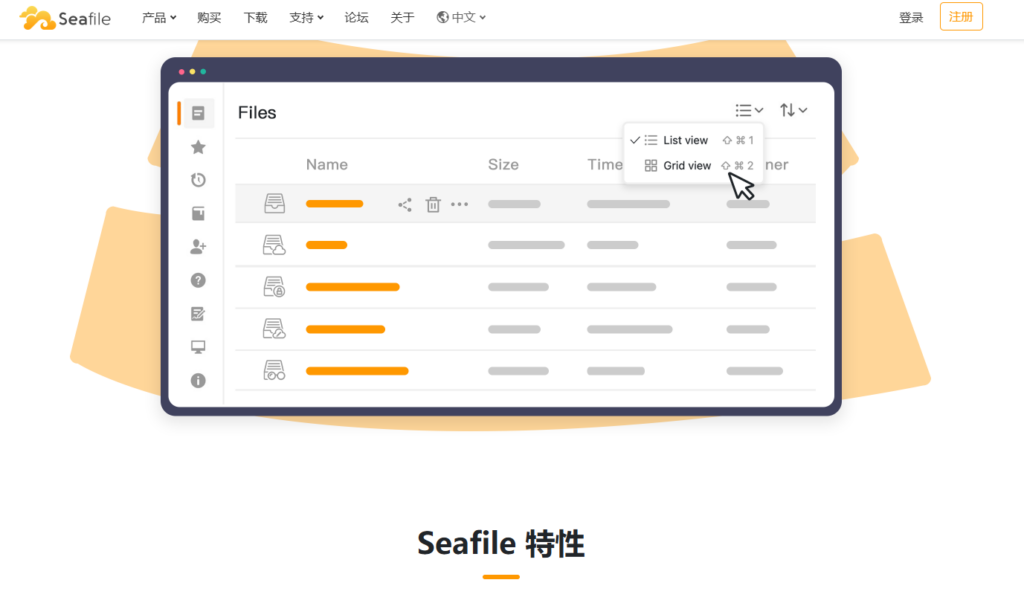The width and height of the screenshot is (1024, 603).
Task: Open the 产品 dropdown menu
Action: (159, 18)
